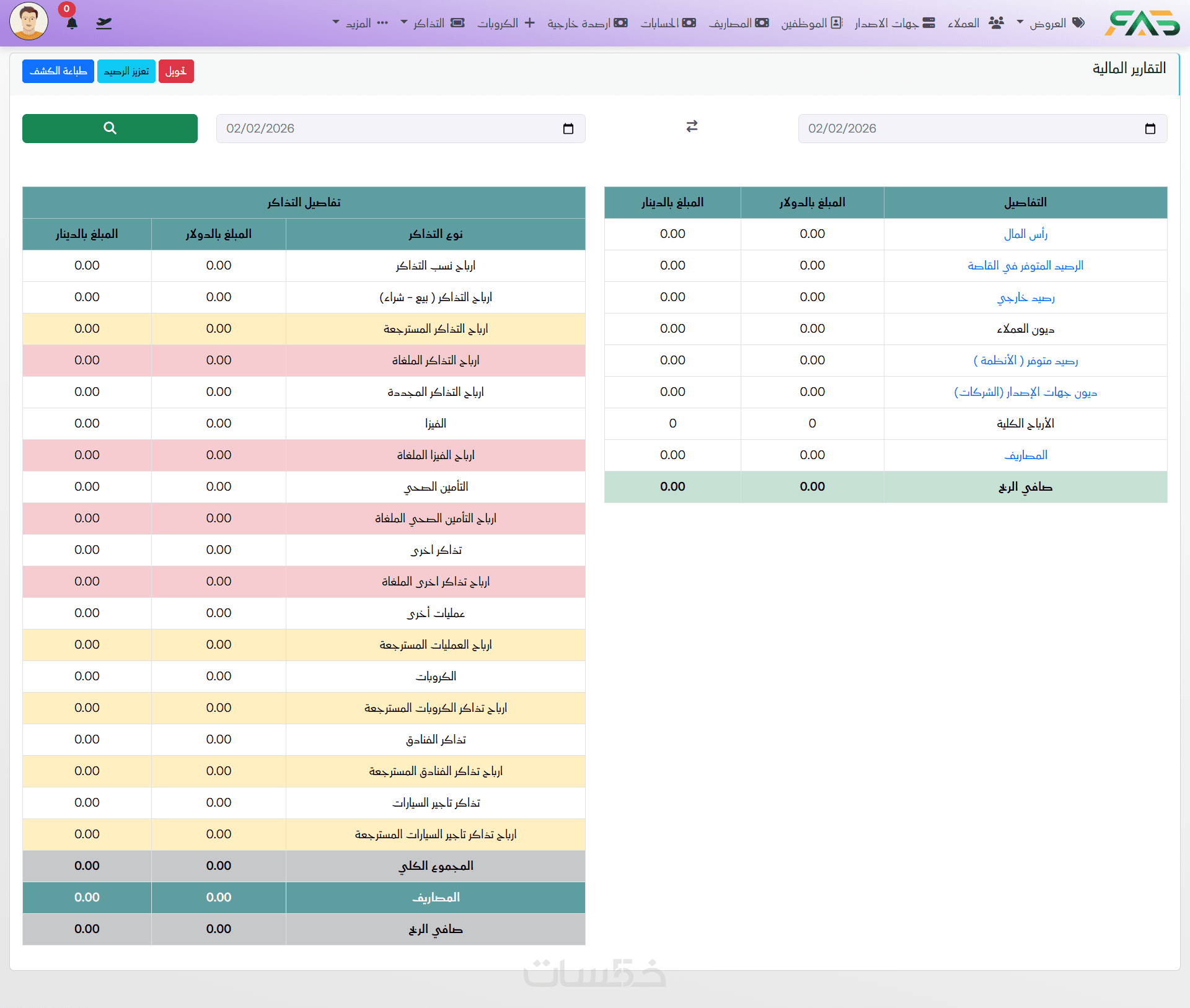This screenshot has width=1190, height=1008.
Task: Click the airplane flights icon
Action: 104,24
